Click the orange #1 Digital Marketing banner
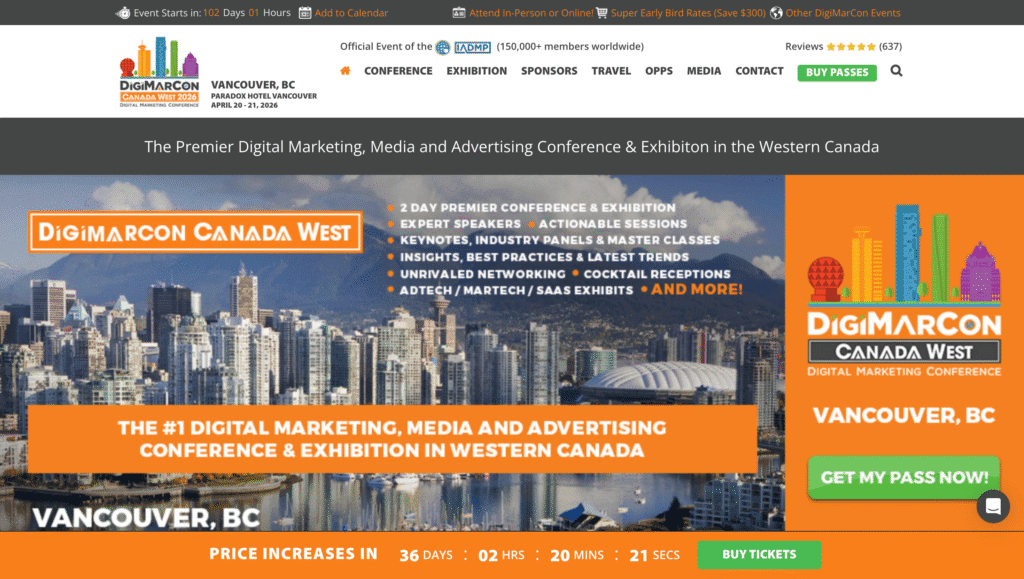The image size is (1024, 579). tap(391, 439)
